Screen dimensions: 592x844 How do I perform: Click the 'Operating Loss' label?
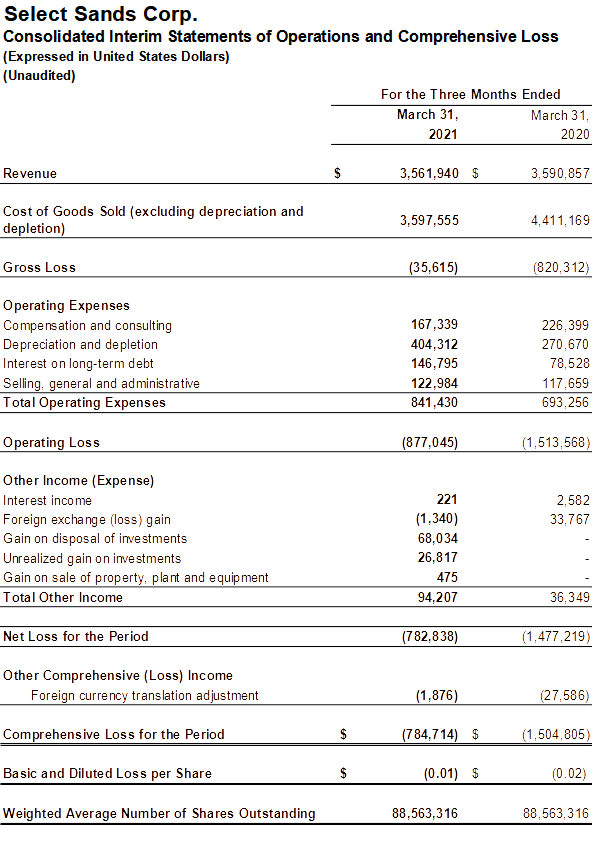(x=52, y=442)
